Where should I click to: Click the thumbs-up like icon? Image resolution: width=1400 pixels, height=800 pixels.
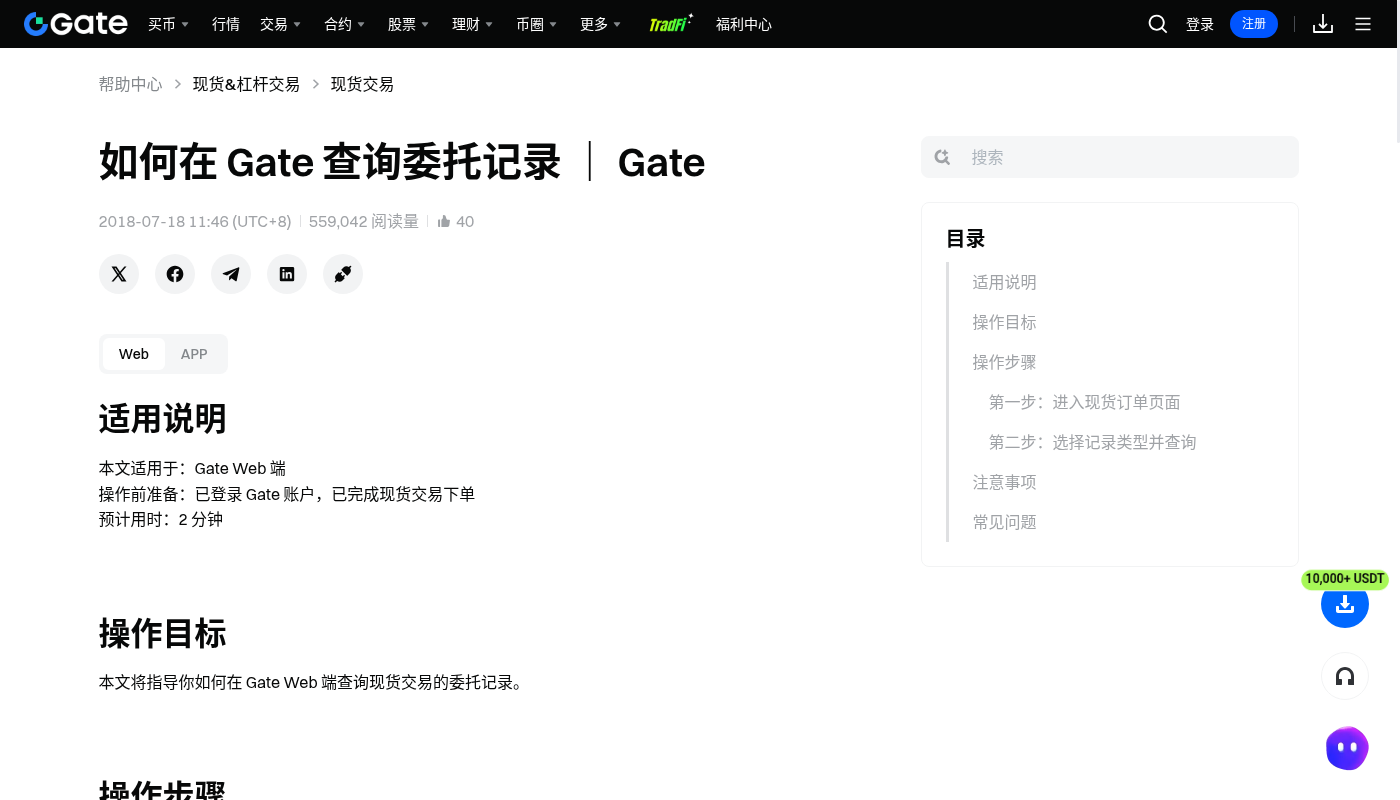[444, 221]
